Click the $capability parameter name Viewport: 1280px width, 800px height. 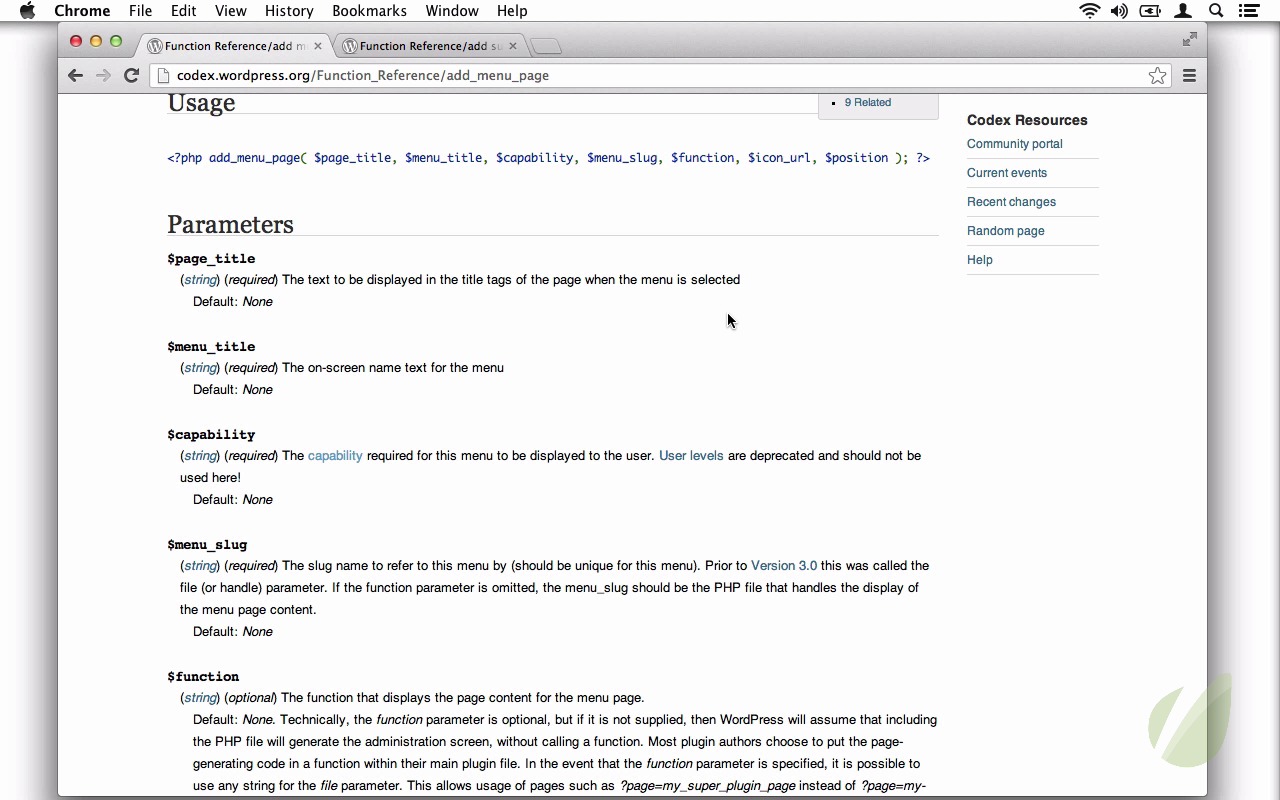(211, 435)
